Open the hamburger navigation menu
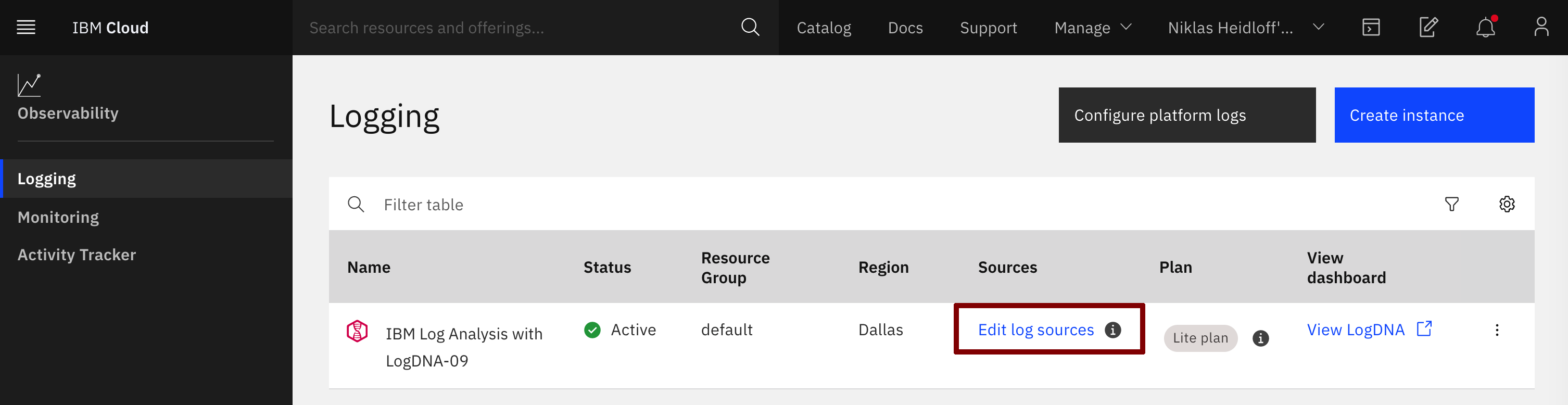 [x=26, y=28]
